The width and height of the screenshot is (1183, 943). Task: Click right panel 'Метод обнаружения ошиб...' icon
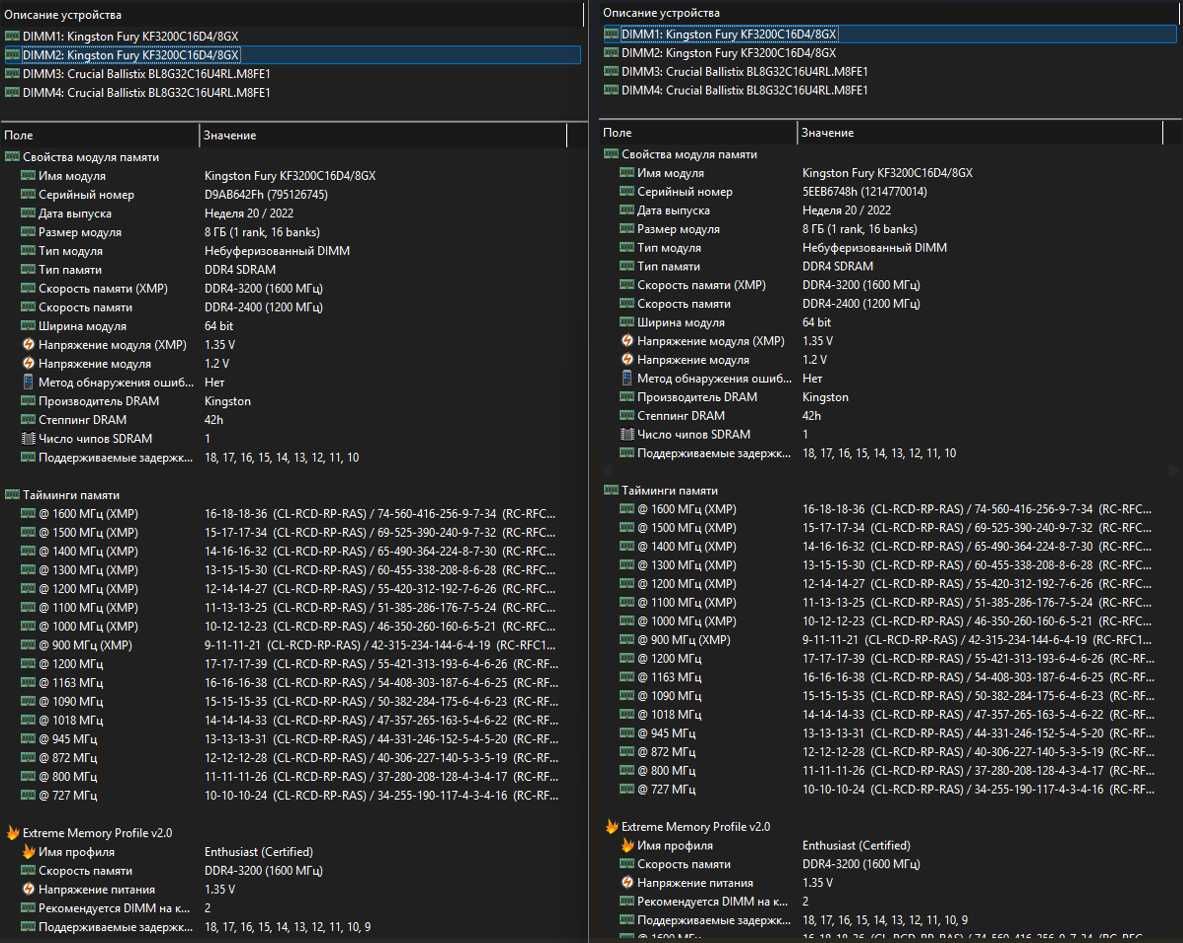tap(627, 378)
